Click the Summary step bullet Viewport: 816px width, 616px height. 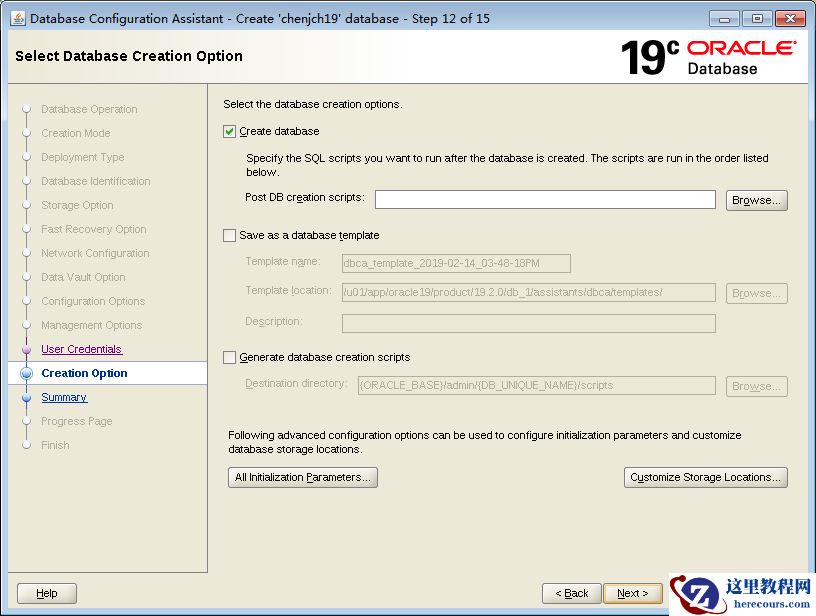click(x=27, y=397)
